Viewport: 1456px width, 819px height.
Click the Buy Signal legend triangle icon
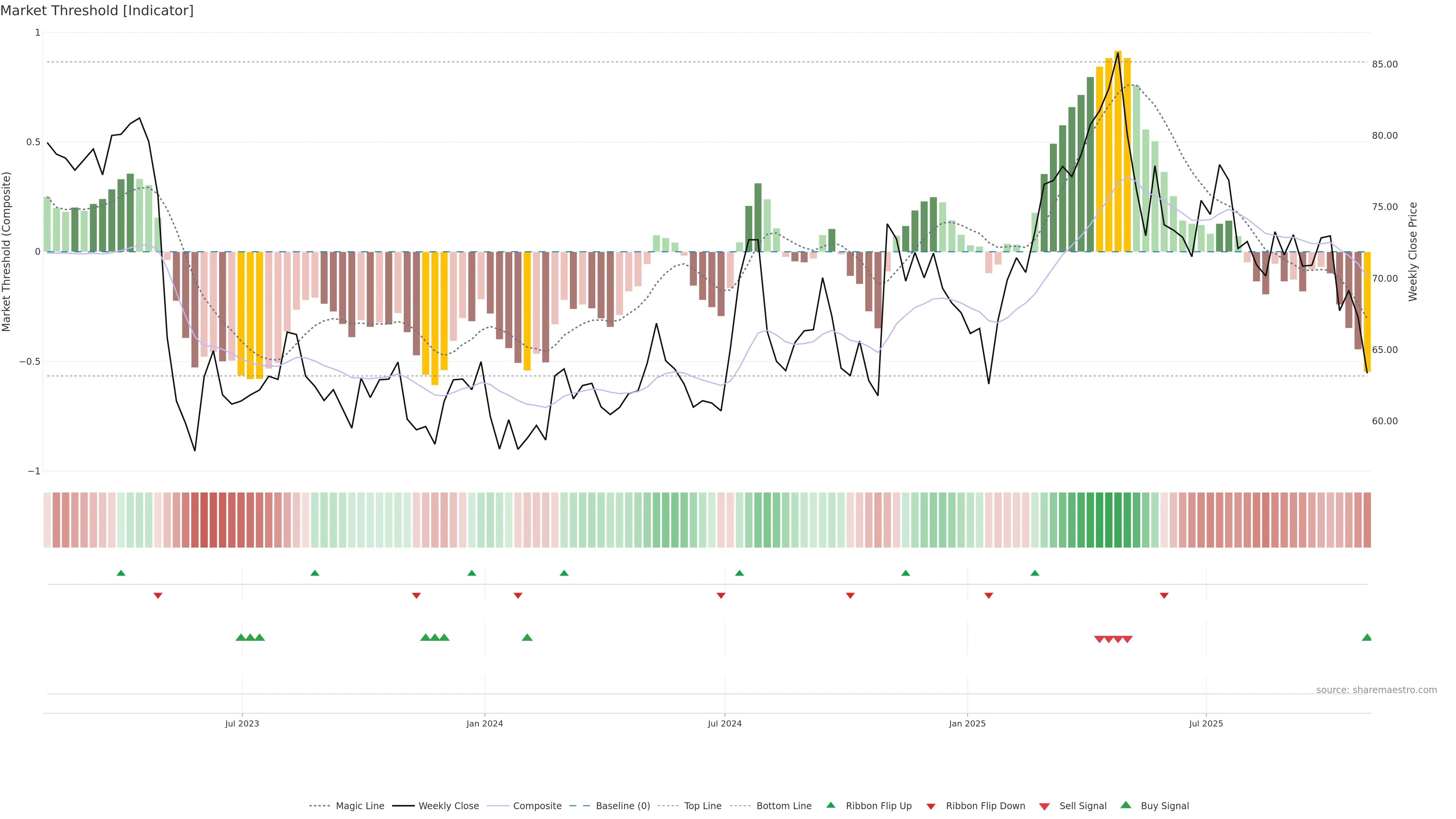(x=1126, y=805)
